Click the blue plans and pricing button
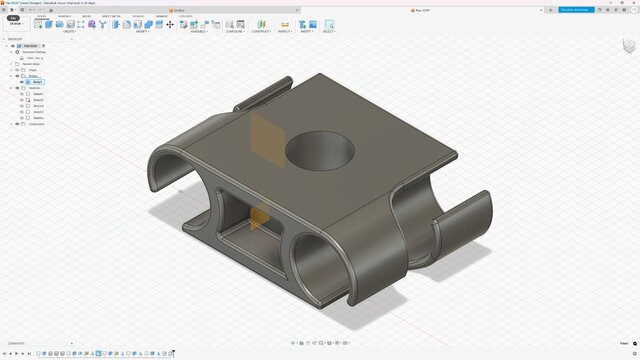The image size is (640, 360). click(576, 10)
